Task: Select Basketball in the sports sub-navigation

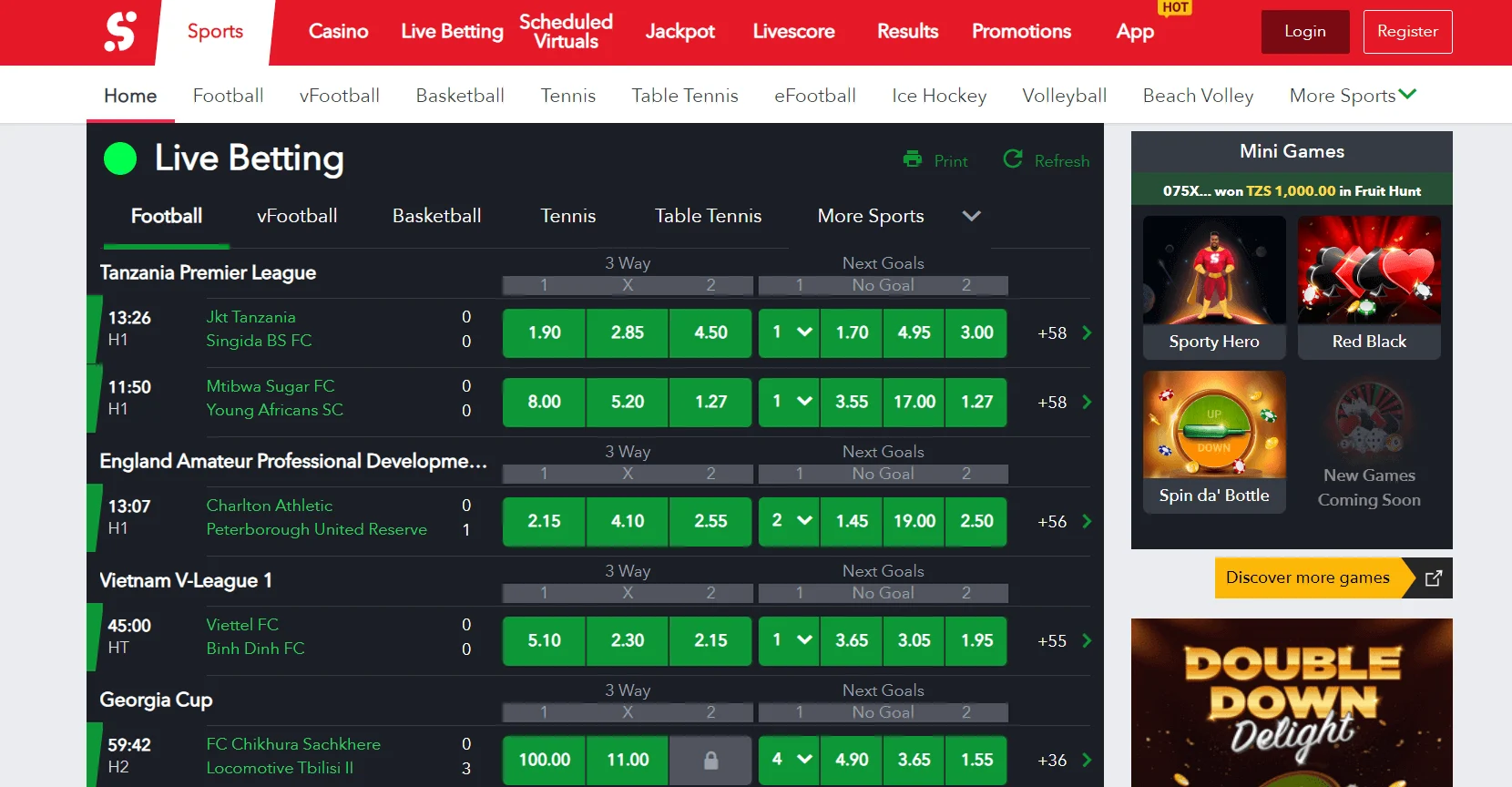Action: (x=460, y=96)
